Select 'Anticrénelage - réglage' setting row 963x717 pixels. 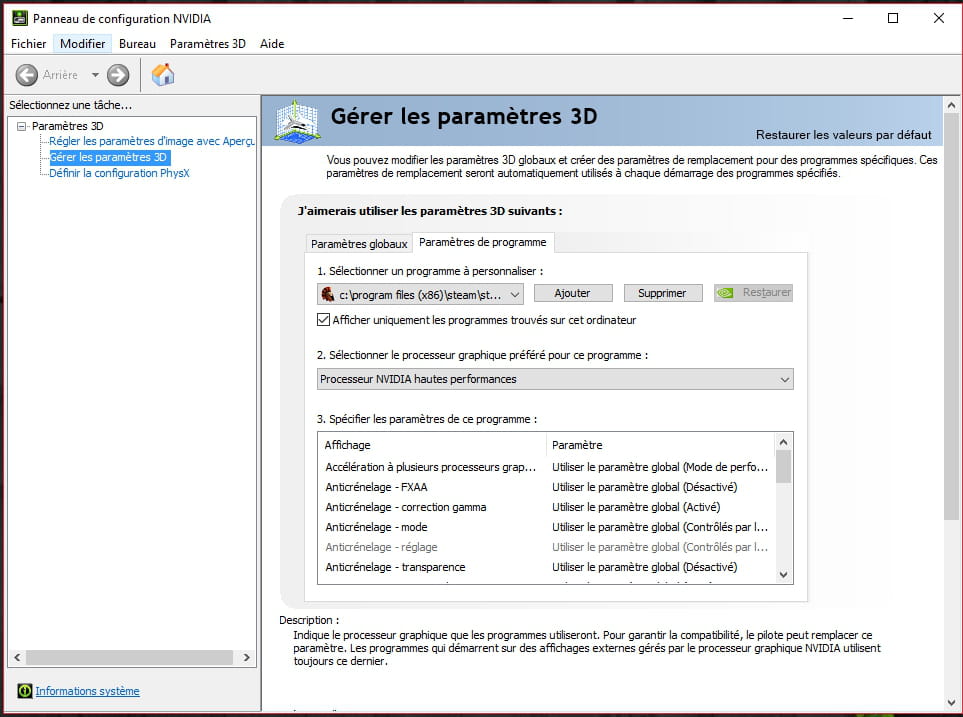coord(547,547)
